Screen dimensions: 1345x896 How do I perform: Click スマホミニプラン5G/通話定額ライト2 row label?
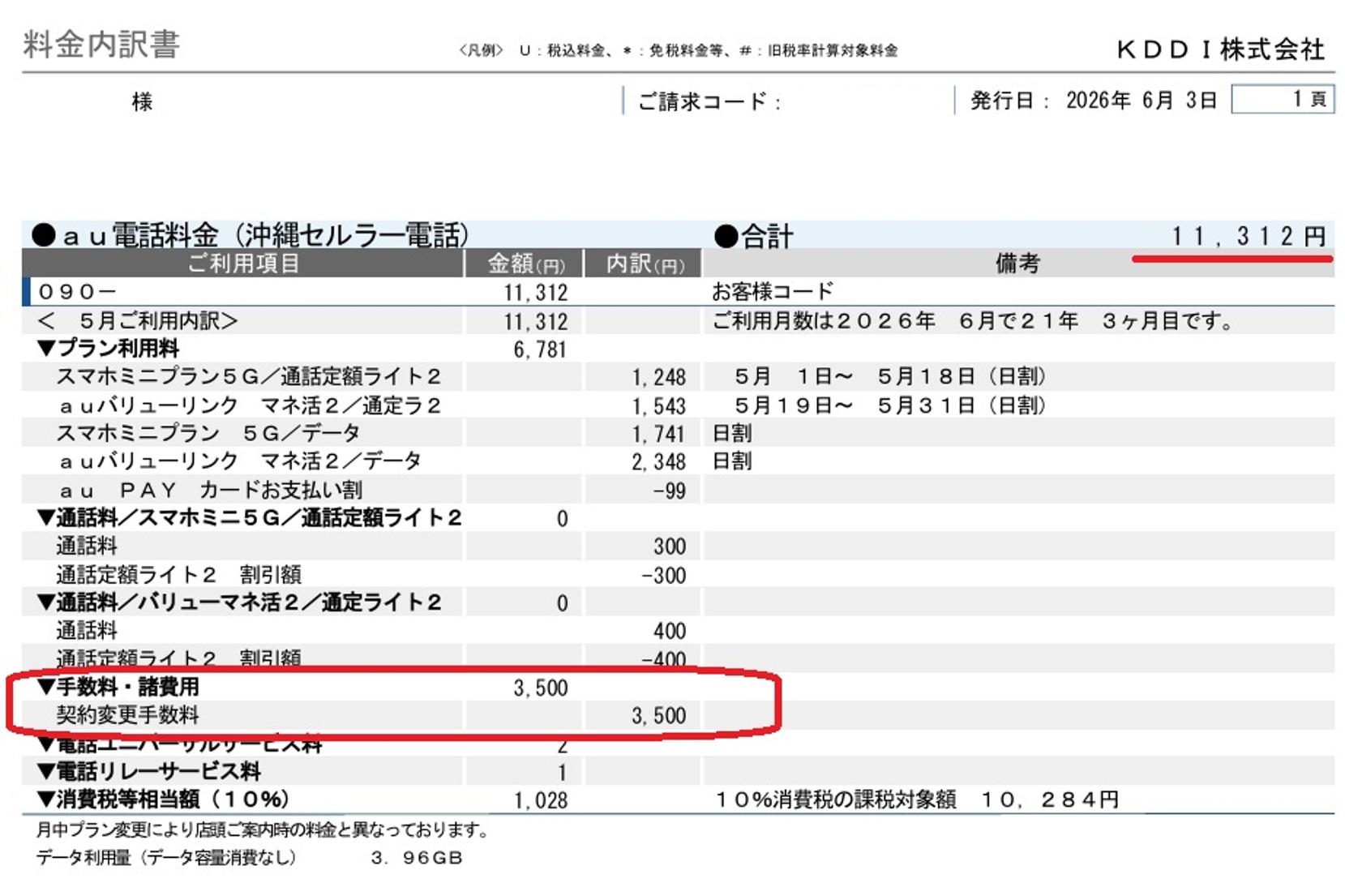pos(249,377)
